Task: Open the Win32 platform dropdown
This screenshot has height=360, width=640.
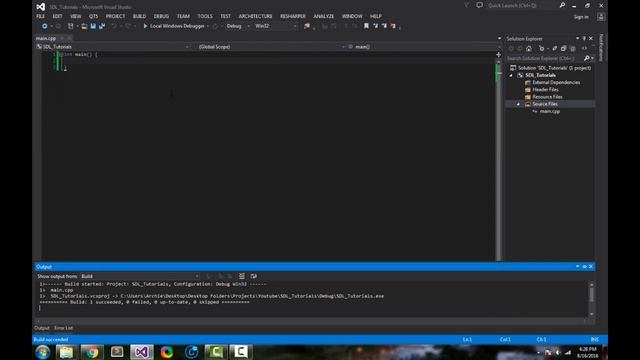Action: pos(276,26)
